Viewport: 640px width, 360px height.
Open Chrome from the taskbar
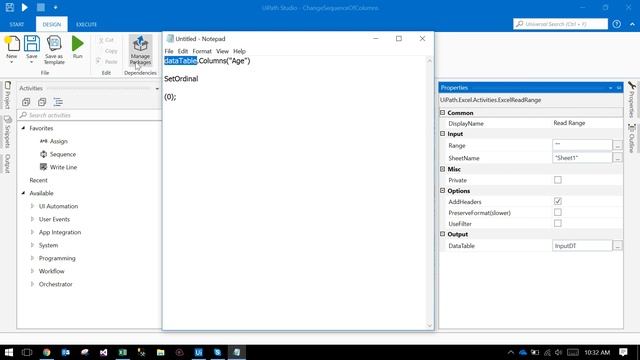pyautogui.click(x=47, y=352)
